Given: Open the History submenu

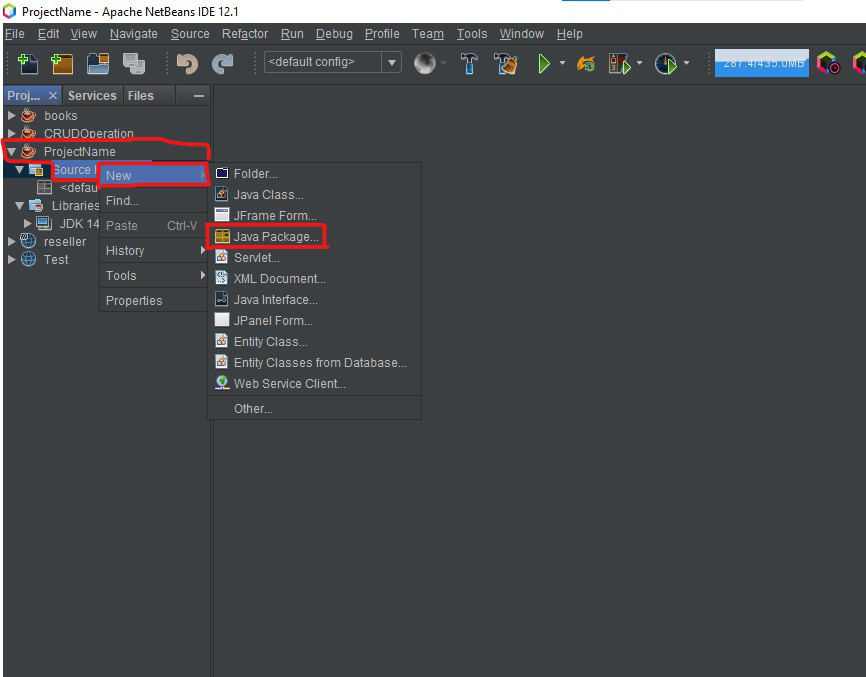Looking at the screenshot, I should (x=154, y=251).
